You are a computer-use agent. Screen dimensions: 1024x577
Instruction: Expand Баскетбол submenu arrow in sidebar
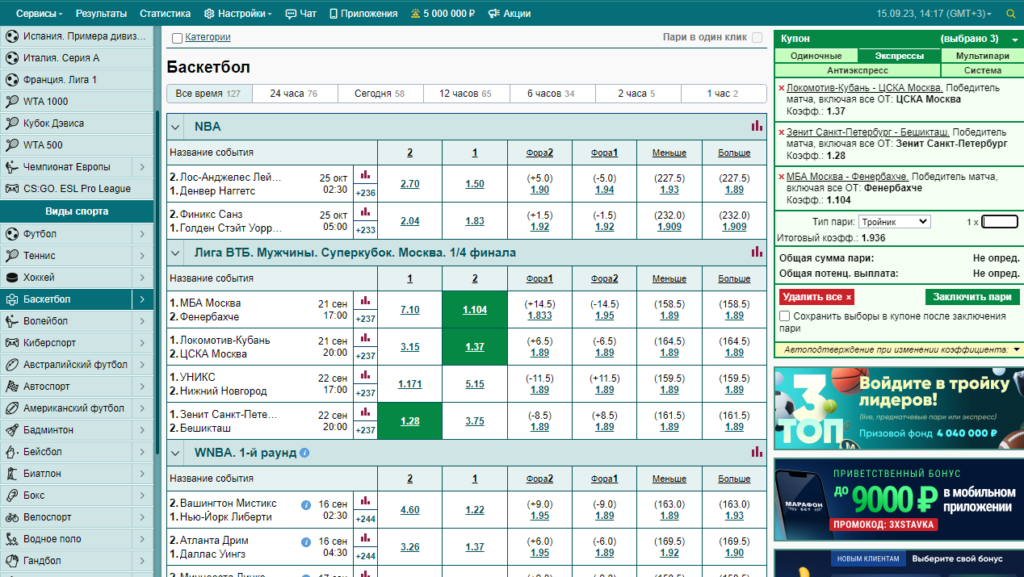[142, 300]
